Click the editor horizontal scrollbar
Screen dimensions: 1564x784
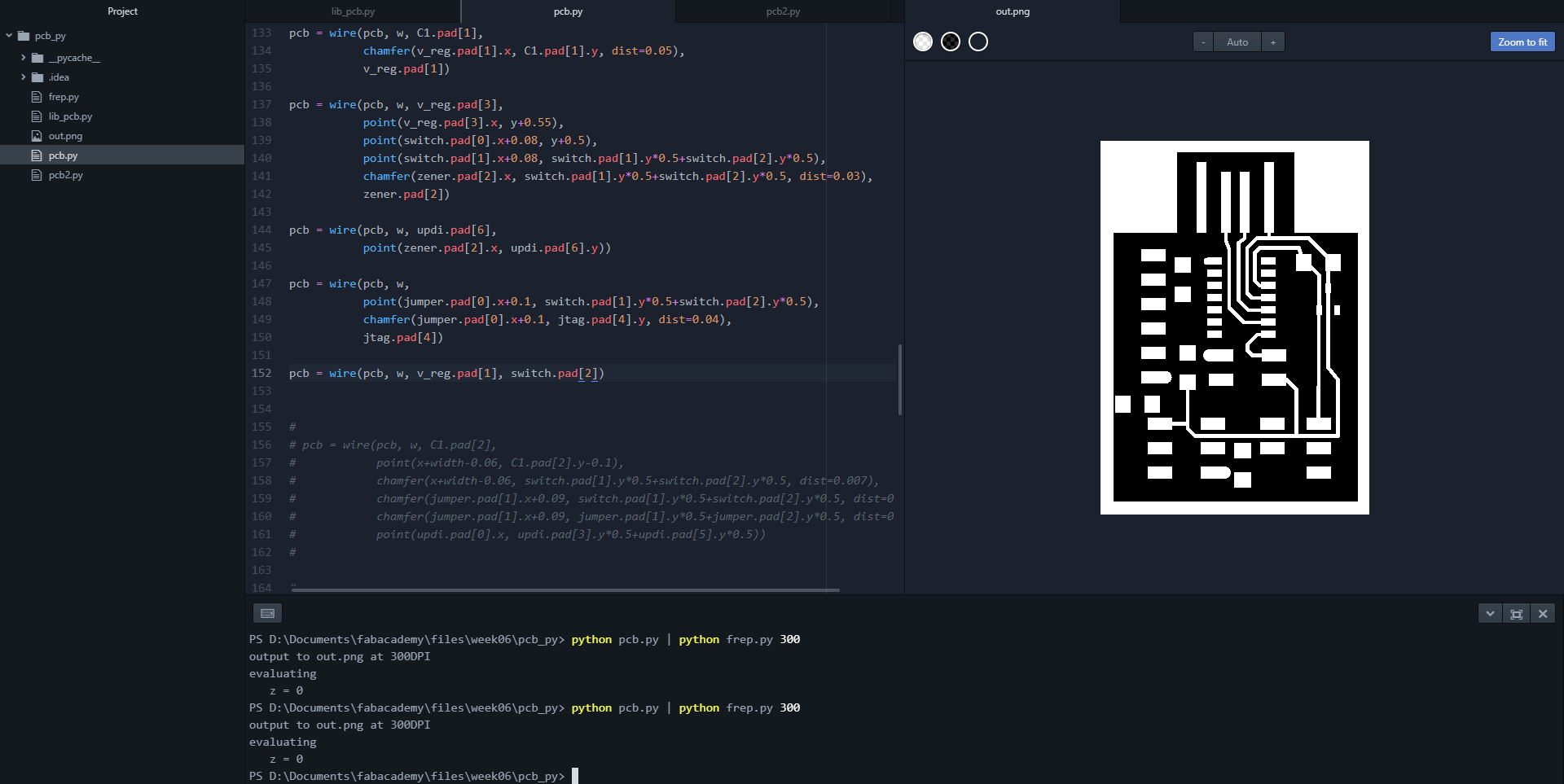point(565,589)
